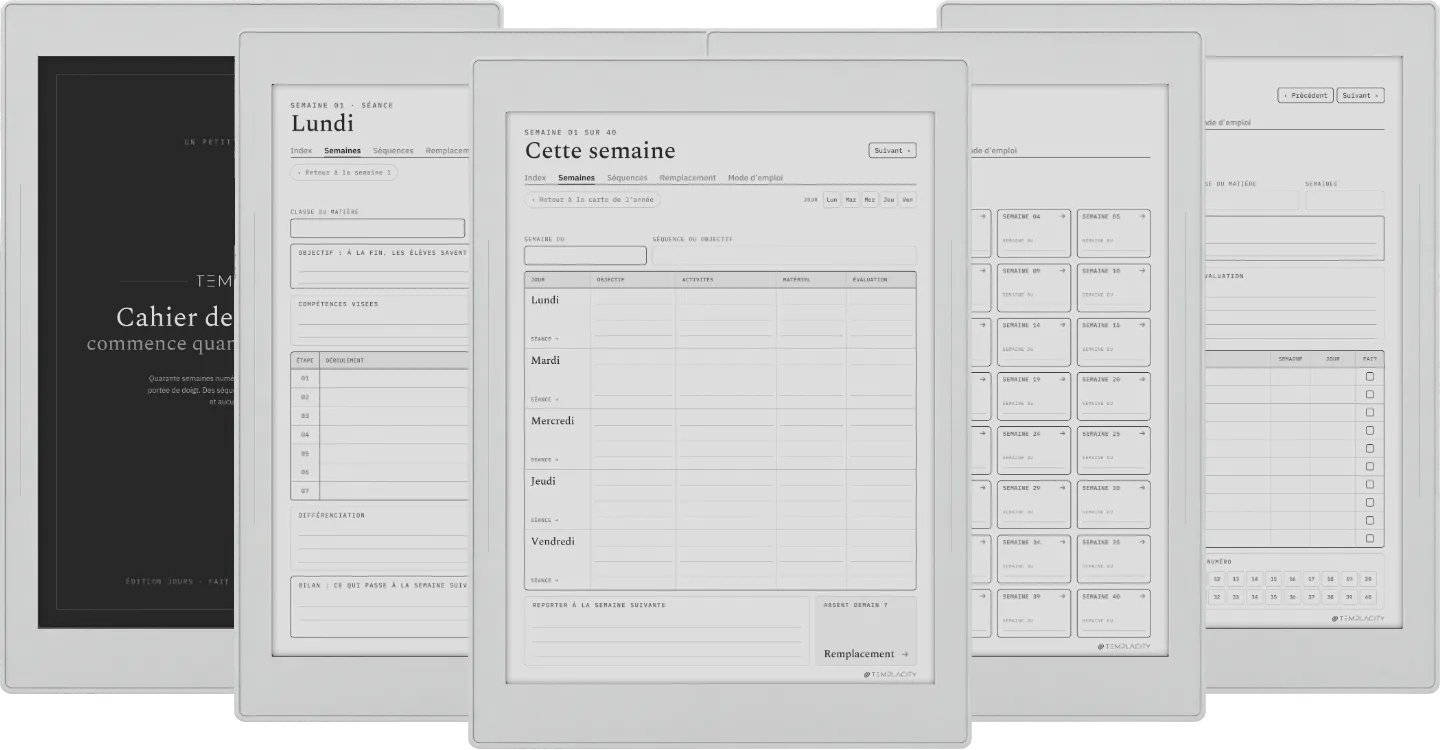Open Séquences tab on the Lundi page

coord(393,151)
